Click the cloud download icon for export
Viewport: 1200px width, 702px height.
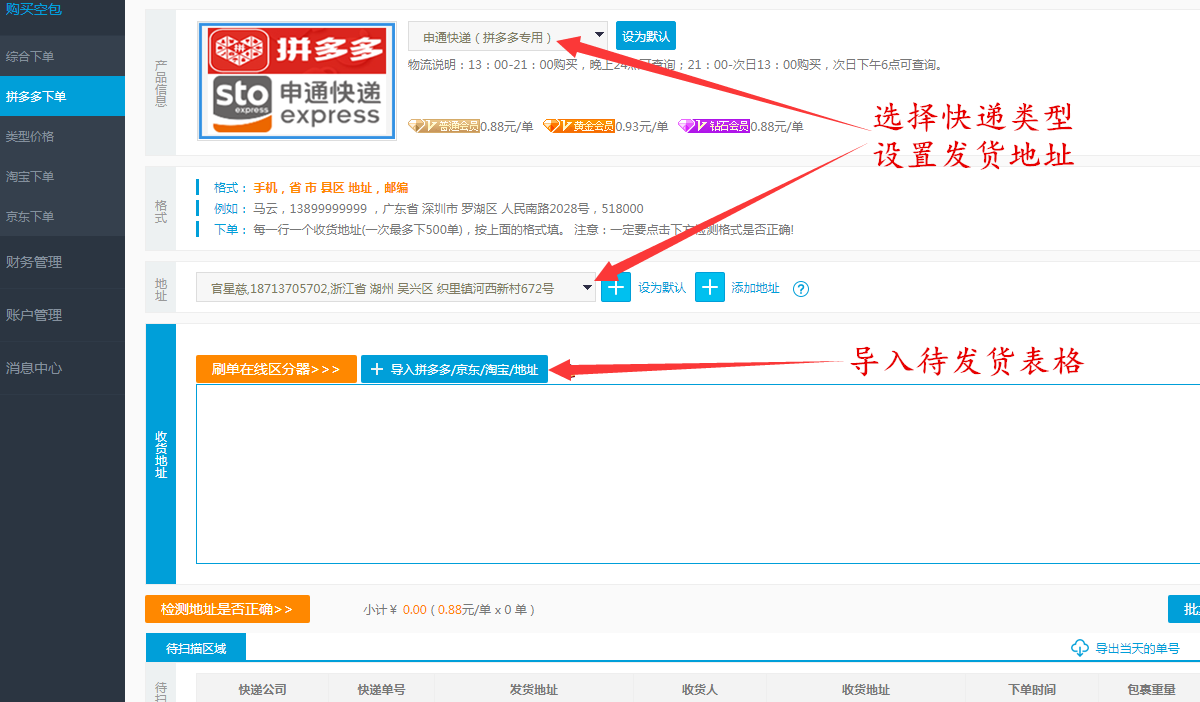pos(1080,648)
